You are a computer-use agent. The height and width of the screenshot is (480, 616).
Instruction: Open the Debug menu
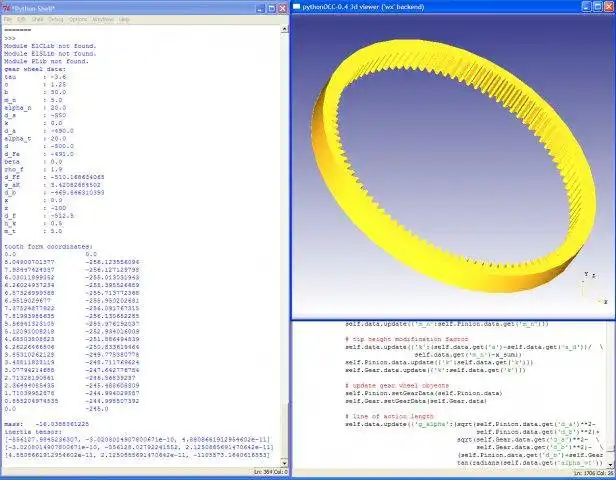56,19
